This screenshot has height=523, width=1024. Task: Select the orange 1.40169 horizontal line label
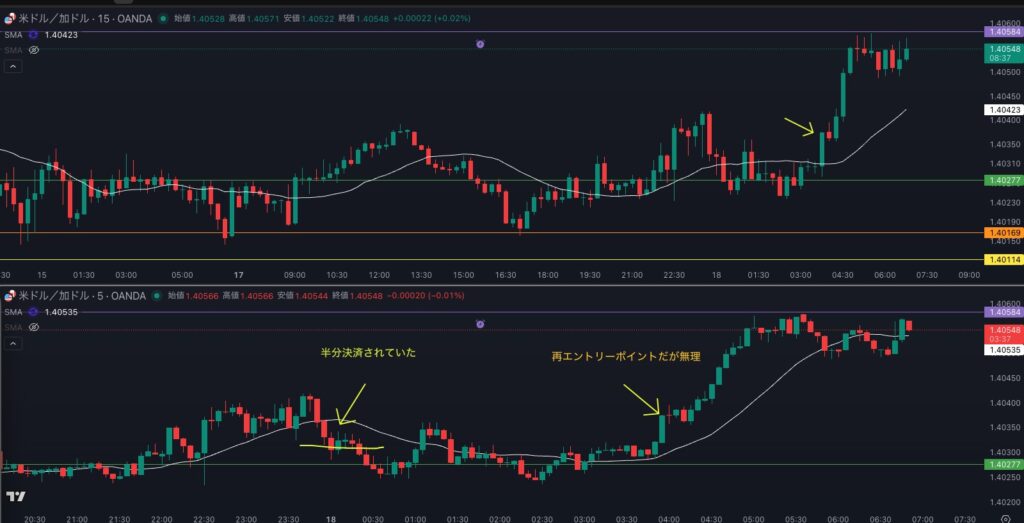click(x=1003, y=233)
